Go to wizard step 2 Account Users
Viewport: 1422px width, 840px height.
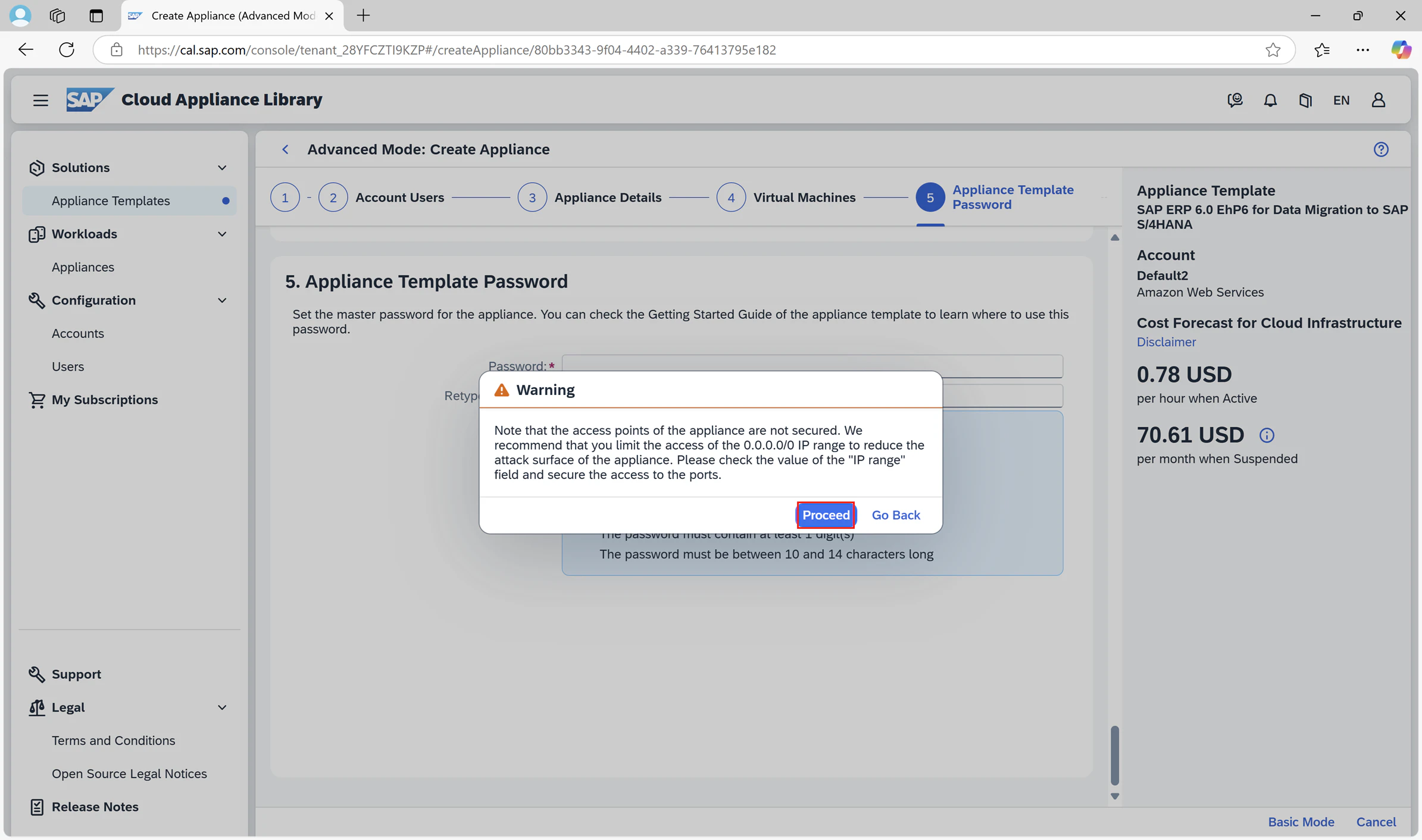point(382,198)
